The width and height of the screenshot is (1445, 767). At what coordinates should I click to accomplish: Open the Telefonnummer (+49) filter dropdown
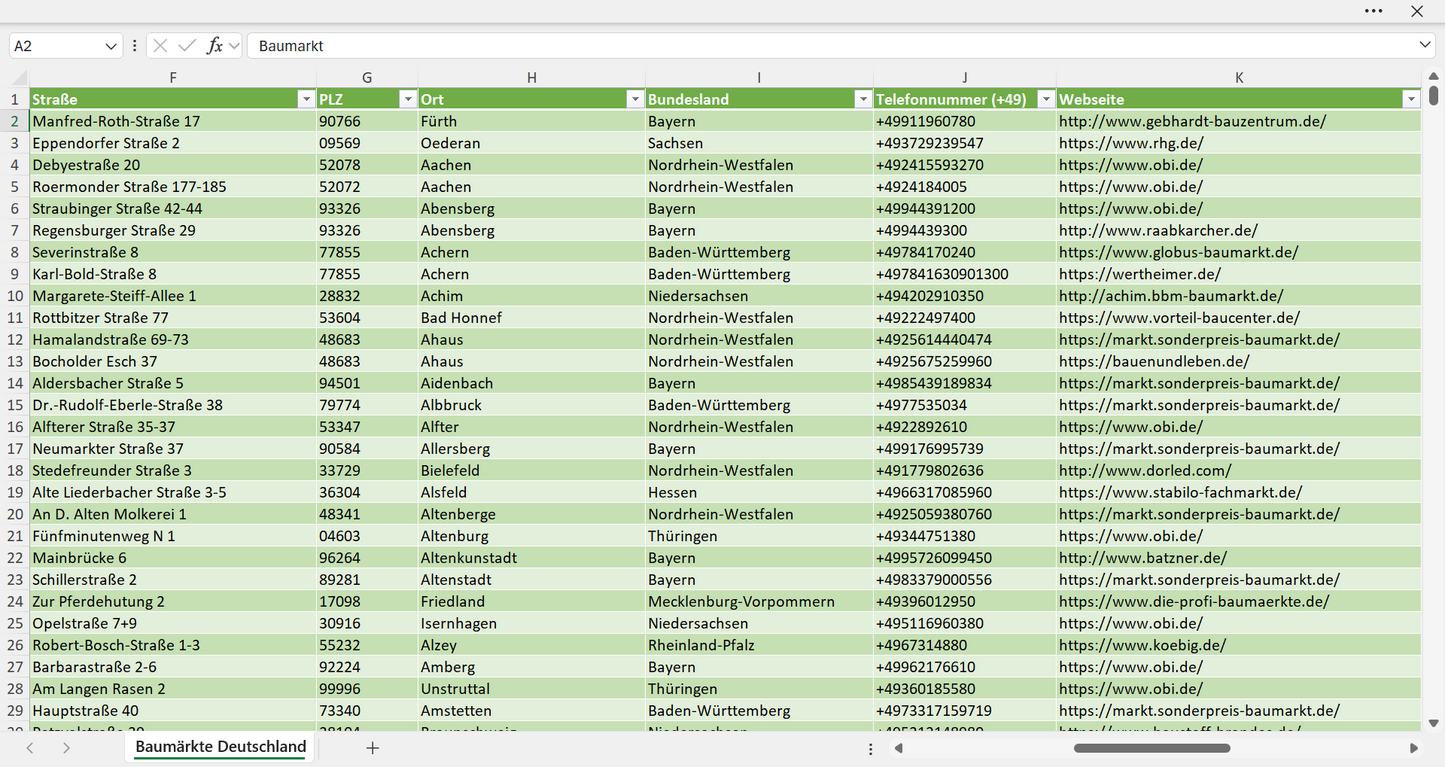click(x=1045, y=99)
